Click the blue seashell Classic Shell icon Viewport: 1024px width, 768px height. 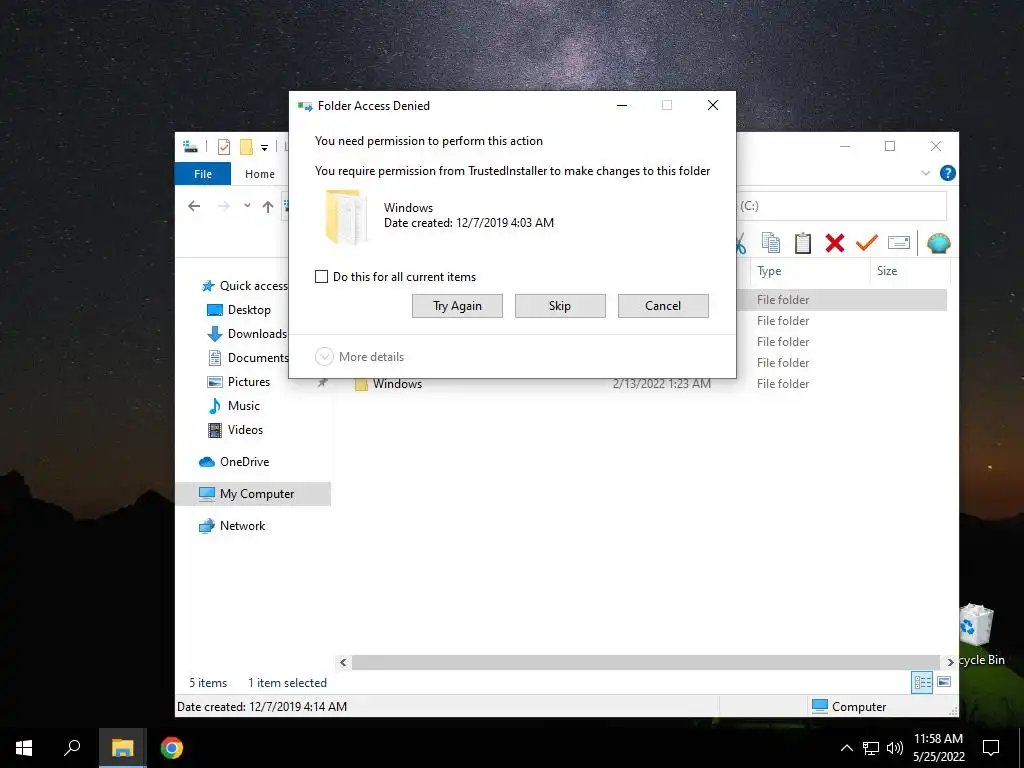(938, 243)
